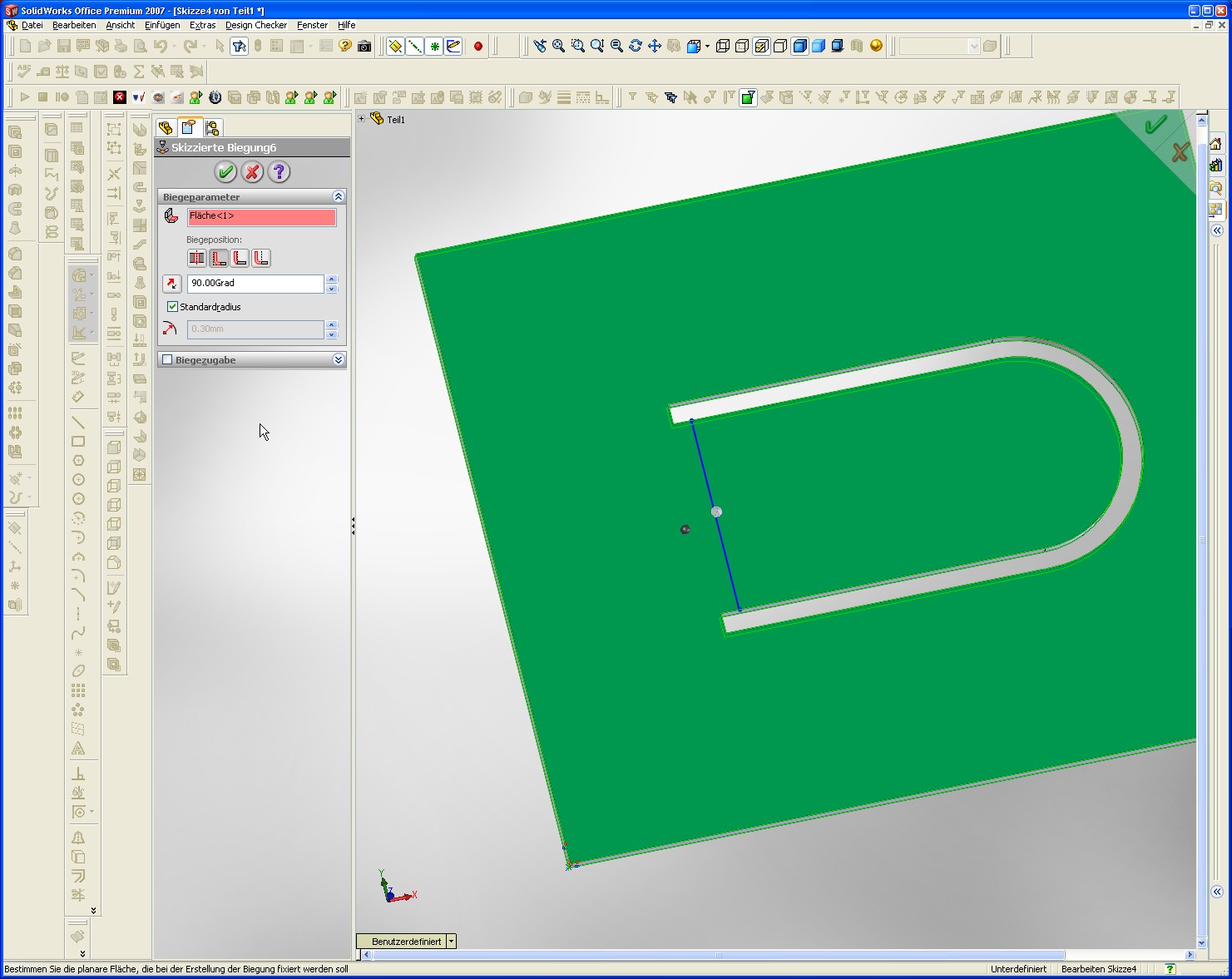The height and width of the screenshot is (979, 1232).
Task: Click the Fläche<1> selection box
Action: point(261,217)
